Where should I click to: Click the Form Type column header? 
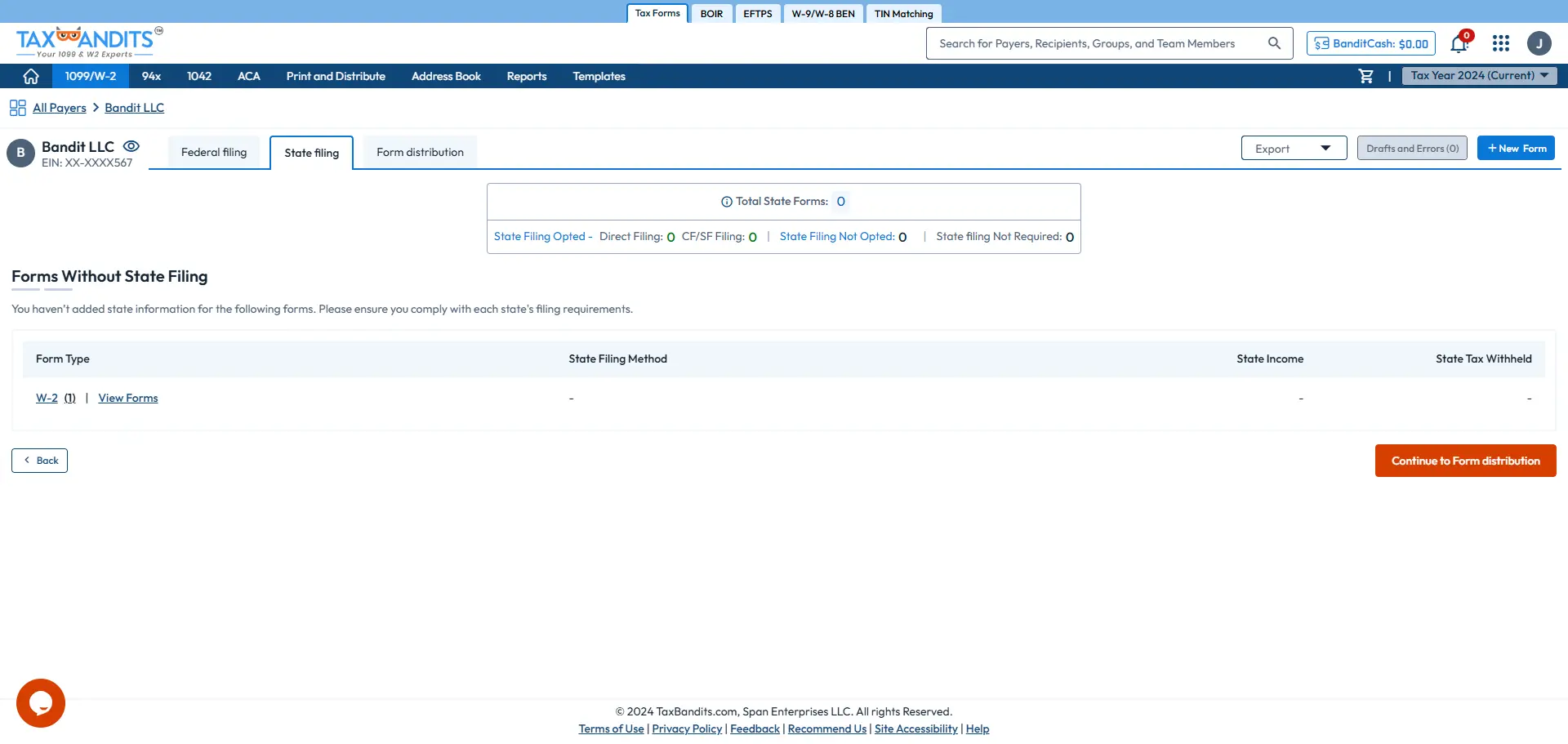(63, 359)
